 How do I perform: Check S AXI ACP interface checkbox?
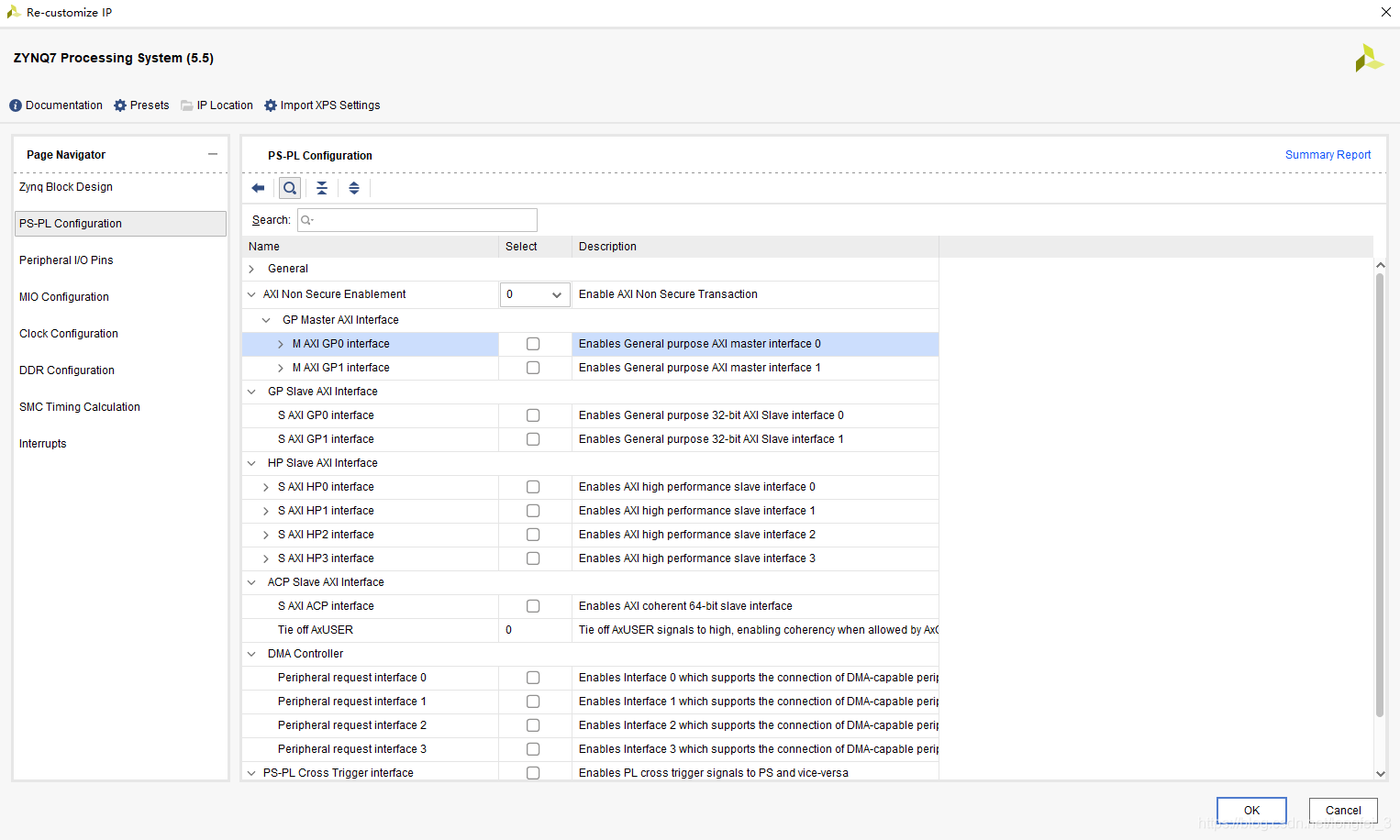(533, 606)
